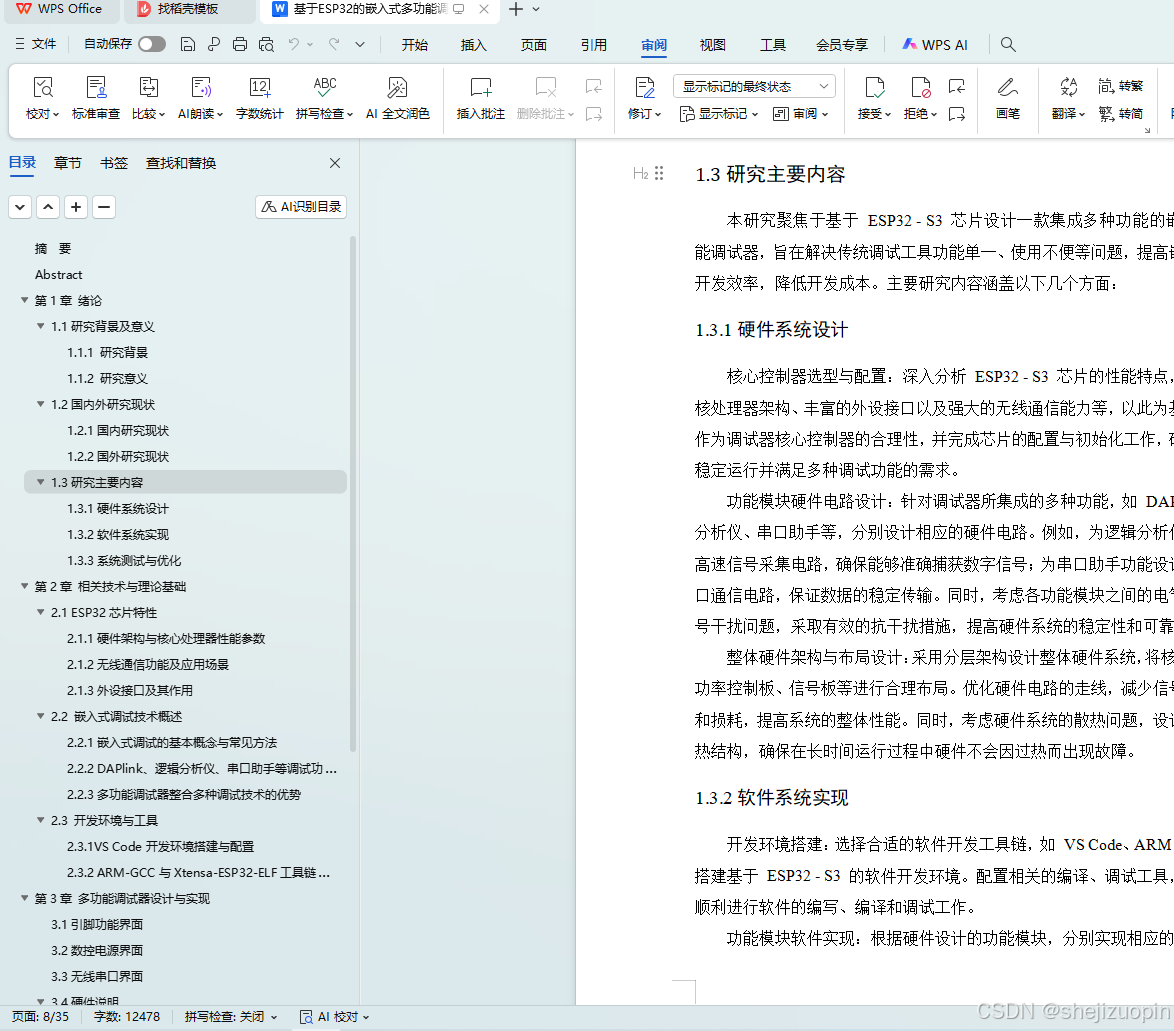Open search via the magnifier icon
The height and width of the screenshot is (1031, 1174).
(1008, 44)
